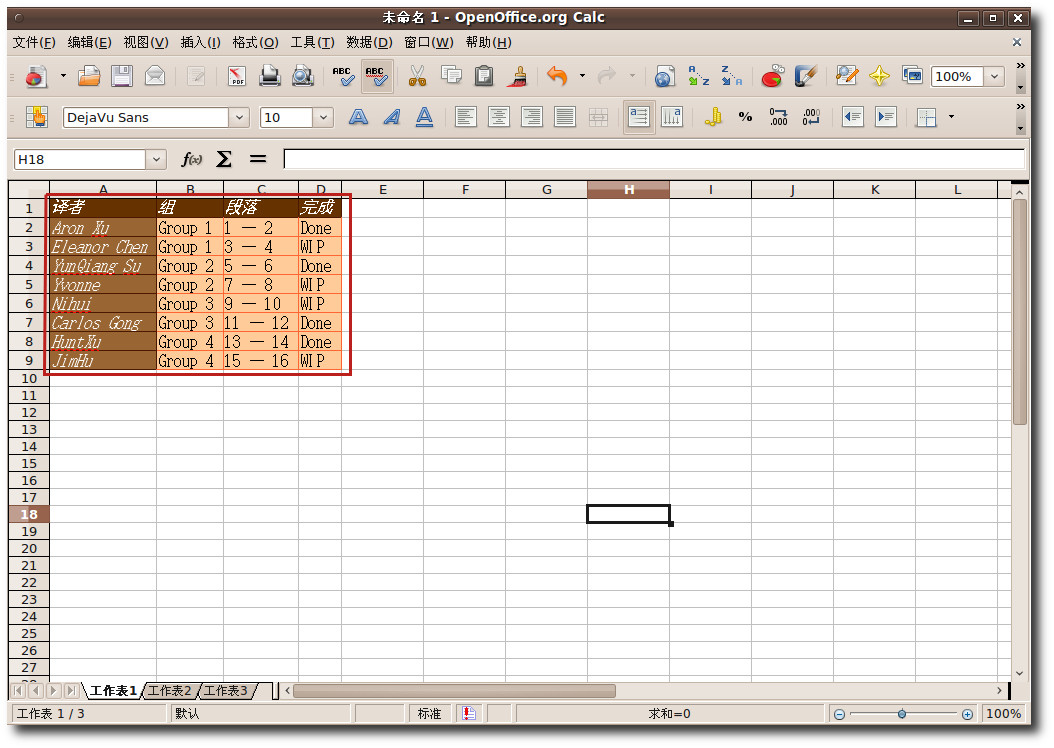Open the Styles and Formatting icon
The width and height of the screenshot is (1054, 748).
(x=37, y=118)
